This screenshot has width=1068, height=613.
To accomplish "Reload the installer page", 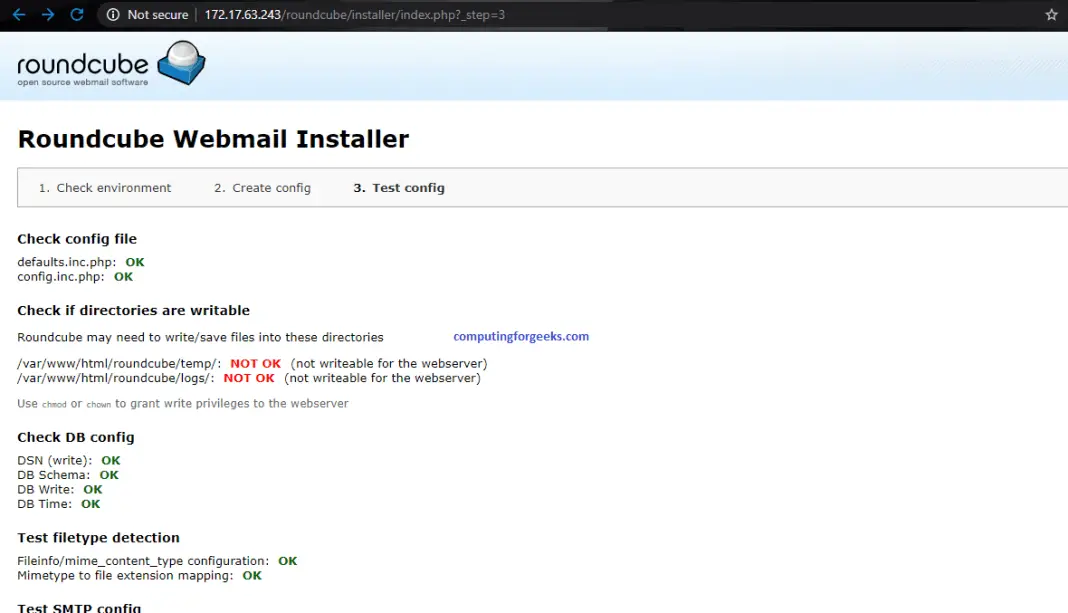I will click(78, 14).
